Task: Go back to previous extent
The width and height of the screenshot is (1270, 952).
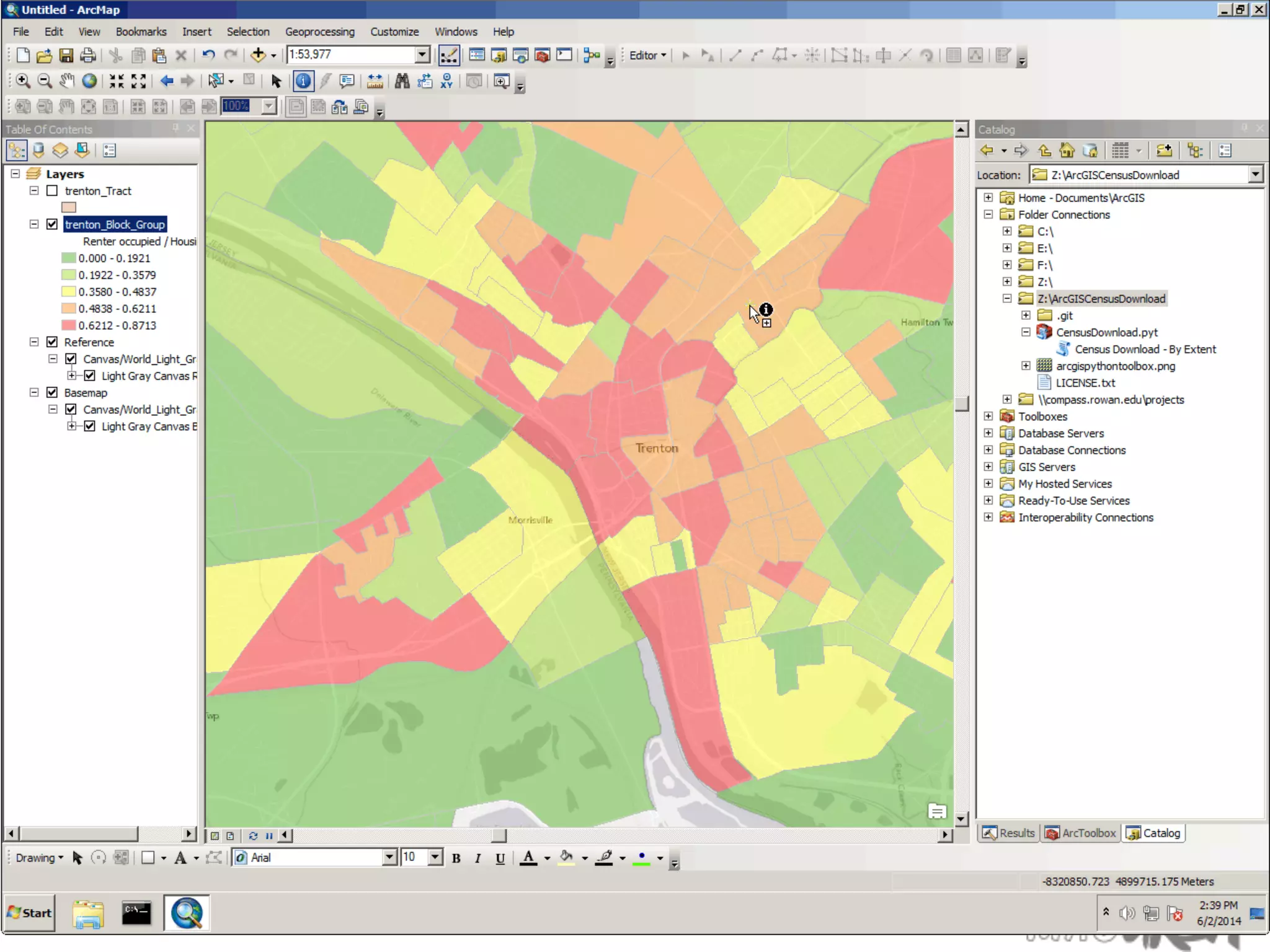Action: pos(166,81)
